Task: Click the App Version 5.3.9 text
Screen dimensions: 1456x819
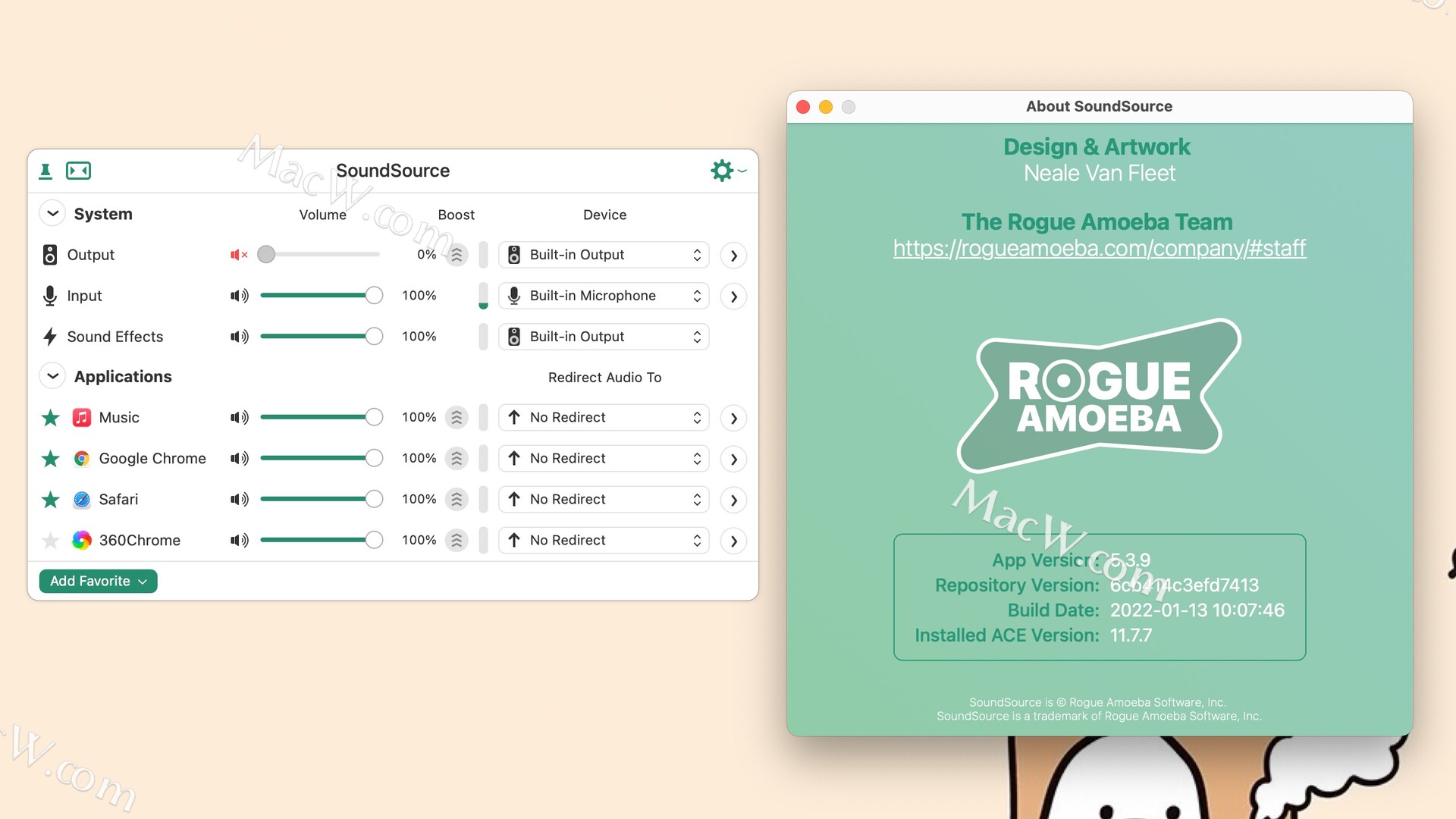Action: point(1071,560)
